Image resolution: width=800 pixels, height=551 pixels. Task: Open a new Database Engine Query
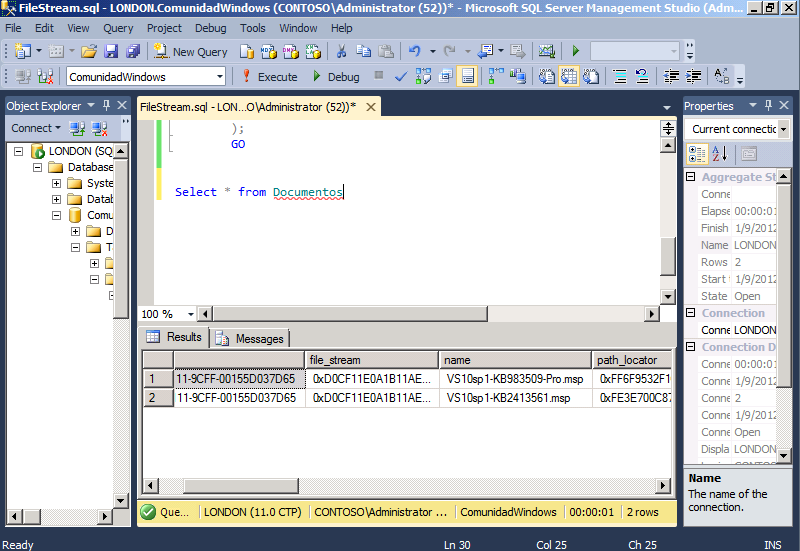pos(247,51)
